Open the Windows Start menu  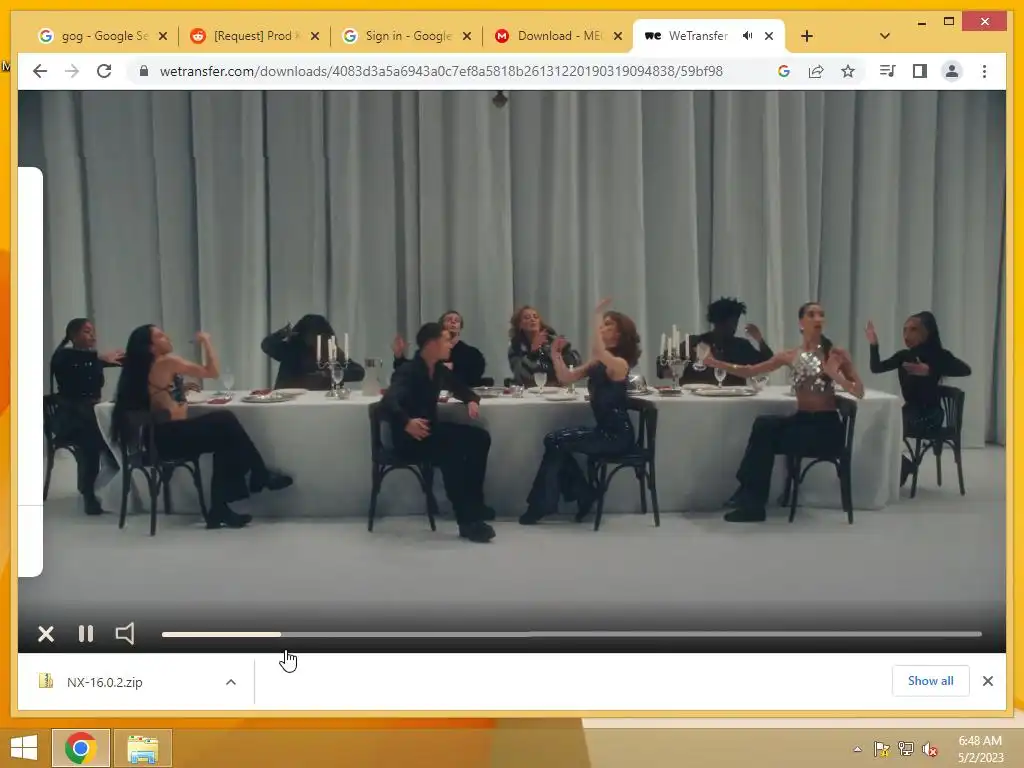click(24, 748)
